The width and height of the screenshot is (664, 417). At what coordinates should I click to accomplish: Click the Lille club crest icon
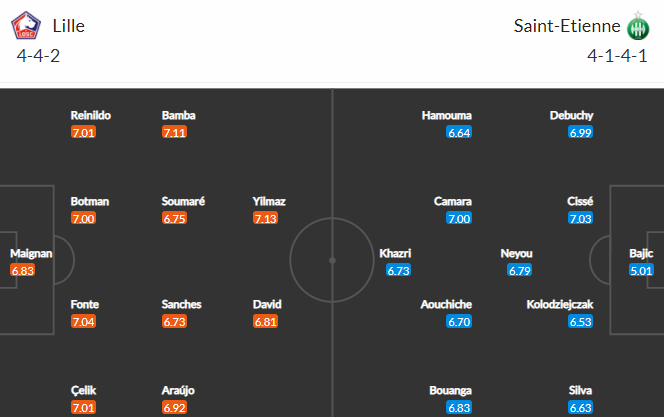point(26,25)
